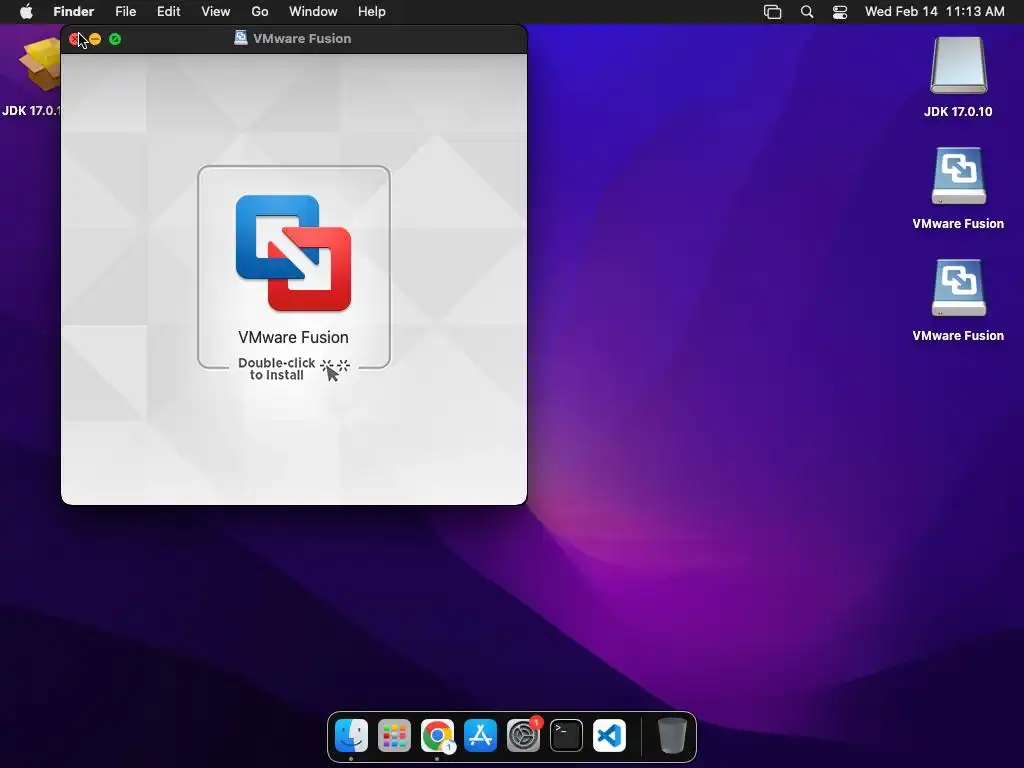The width and height of the screenshot is (1024, 768).
Task: Open the Edit menu
Action: coord(168,12)
